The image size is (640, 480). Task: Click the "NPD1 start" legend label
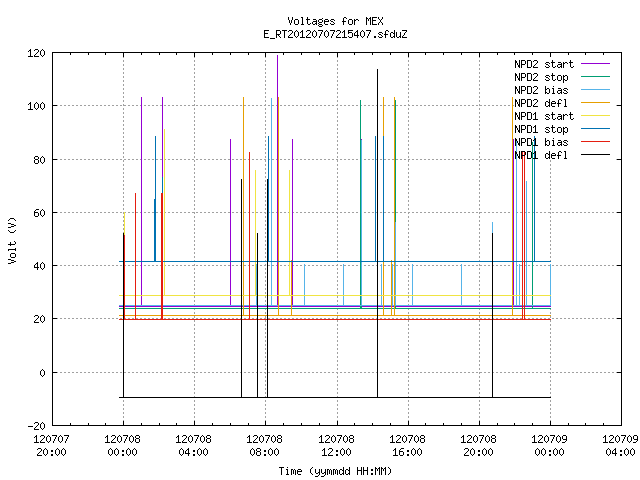pyautogui.click(x=544, y=116)
